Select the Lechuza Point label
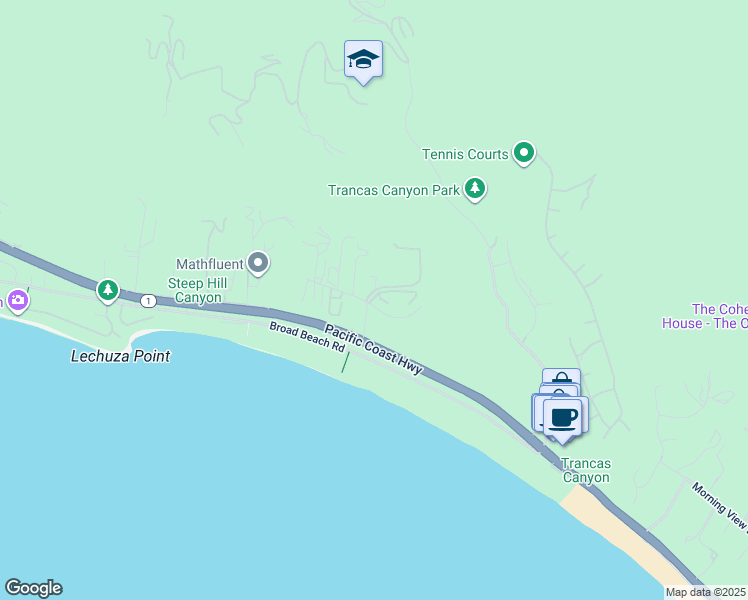 [x=120, y=356]
